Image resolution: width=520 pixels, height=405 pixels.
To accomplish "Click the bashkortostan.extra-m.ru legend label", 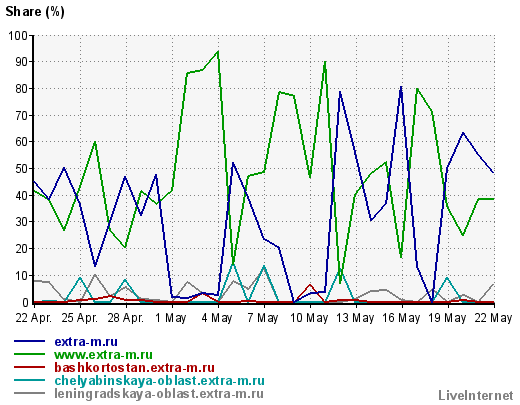I will coord(134,368).
